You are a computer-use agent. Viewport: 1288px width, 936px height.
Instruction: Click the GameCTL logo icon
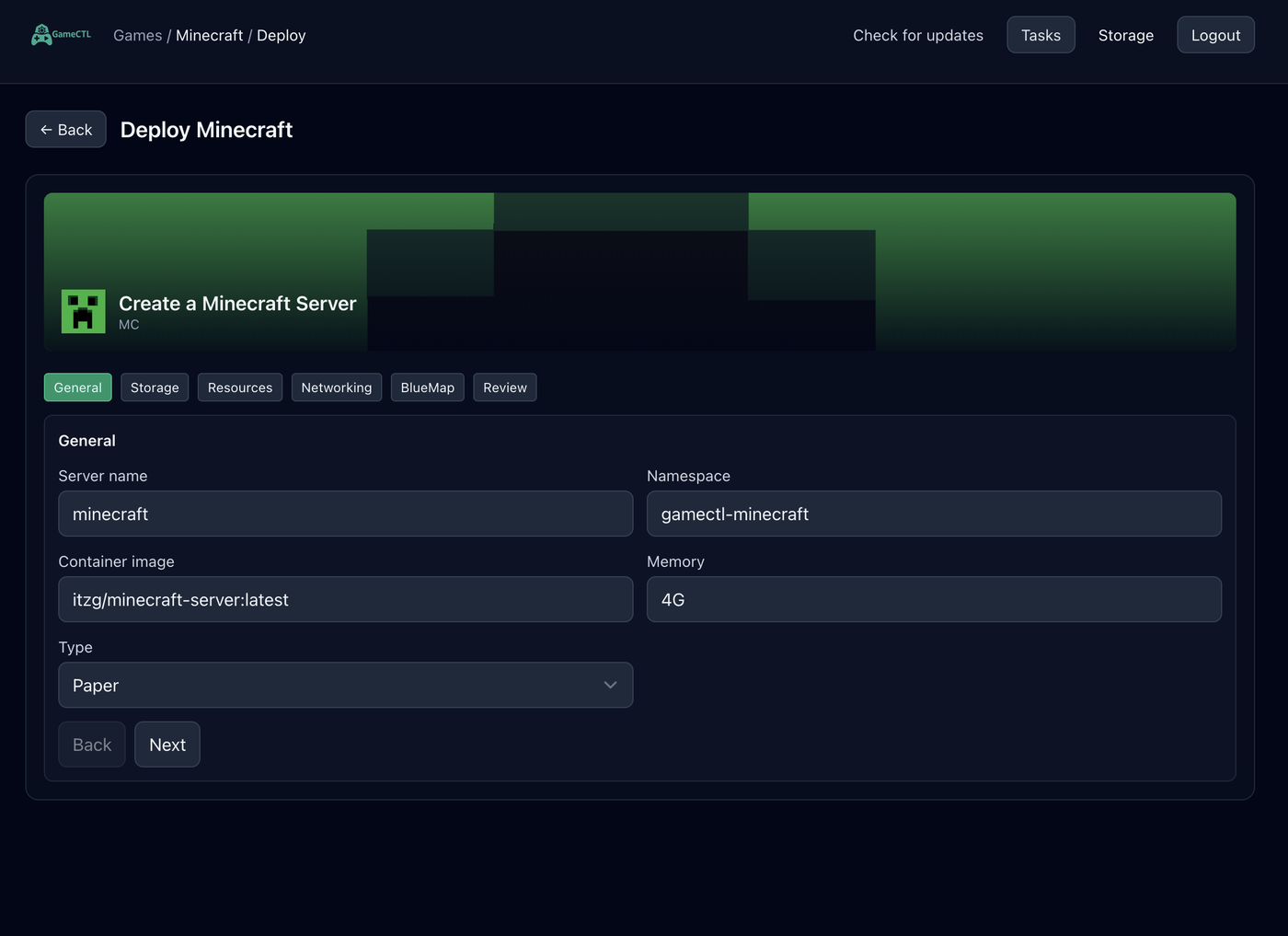click(61, 35)
